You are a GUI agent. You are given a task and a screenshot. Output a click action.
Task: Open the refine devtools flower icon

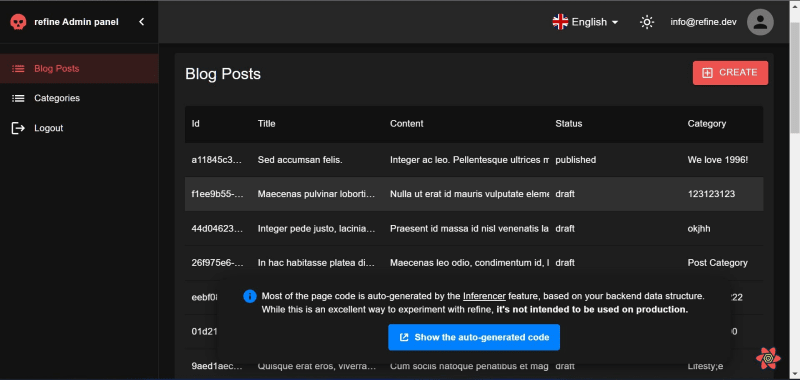(768, 358)
